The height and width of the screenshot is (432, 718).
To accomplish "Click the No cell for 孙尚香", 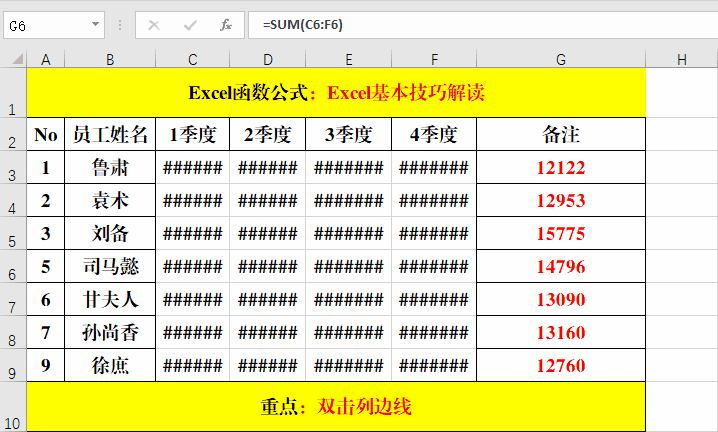I will (46, 332).
